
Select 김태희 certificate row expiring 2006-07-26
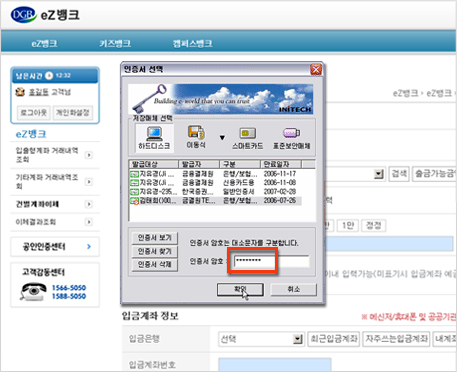coord(215,201)
